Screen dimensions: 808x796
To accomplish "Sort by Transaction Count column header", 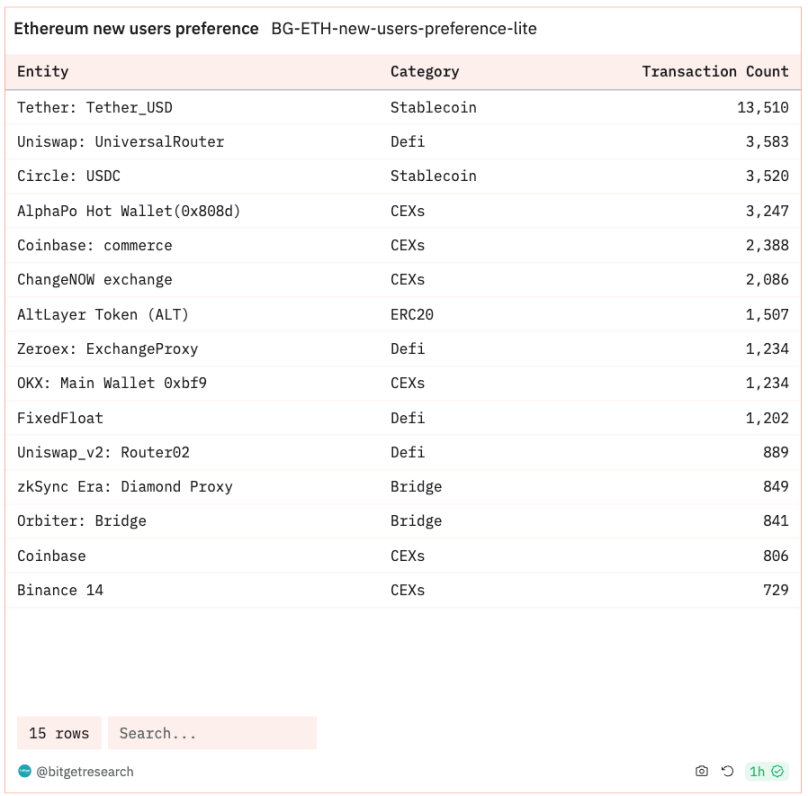I will [x=715, y=72].
